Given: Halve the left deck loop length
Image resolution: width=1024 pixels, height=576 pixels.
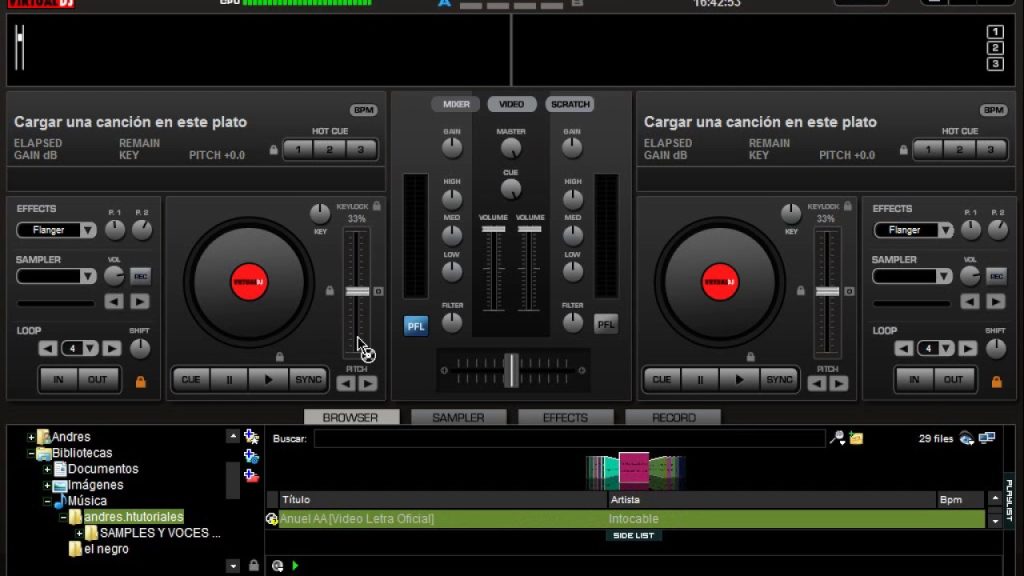Looking at the screenshot, I should (47, 349).
